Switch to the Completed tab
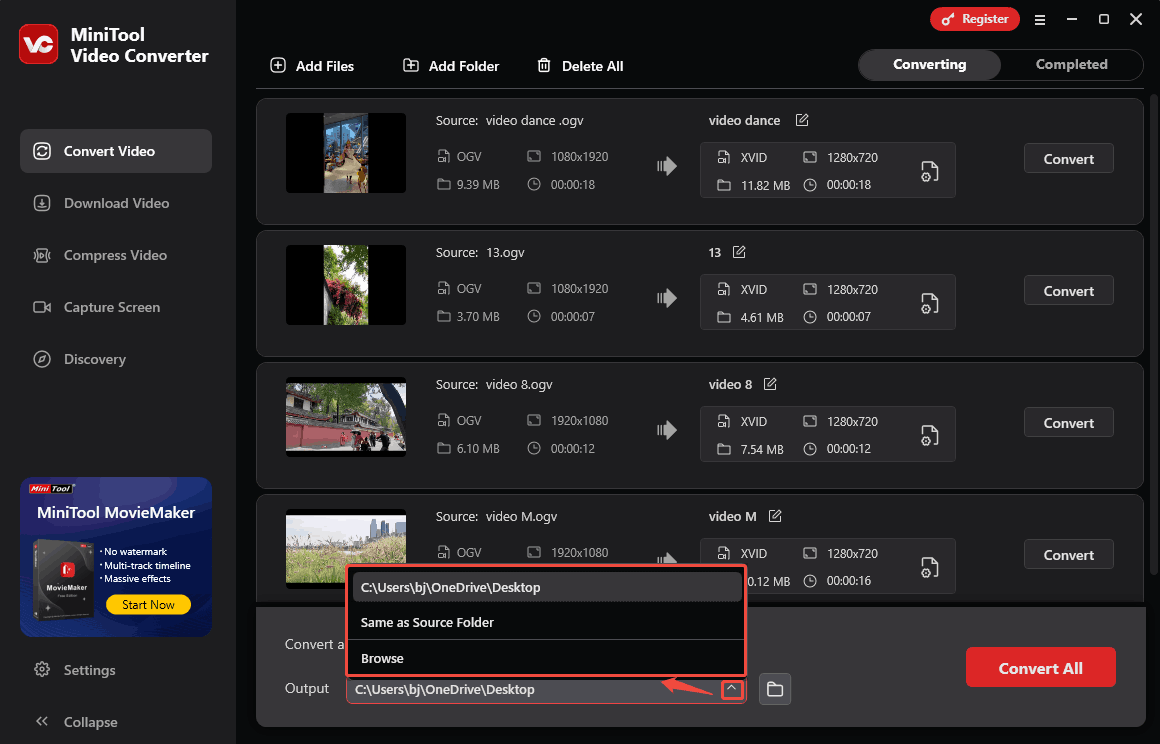The width and height of the screenshot is (1160, 744). click(x=1071, y=65)
